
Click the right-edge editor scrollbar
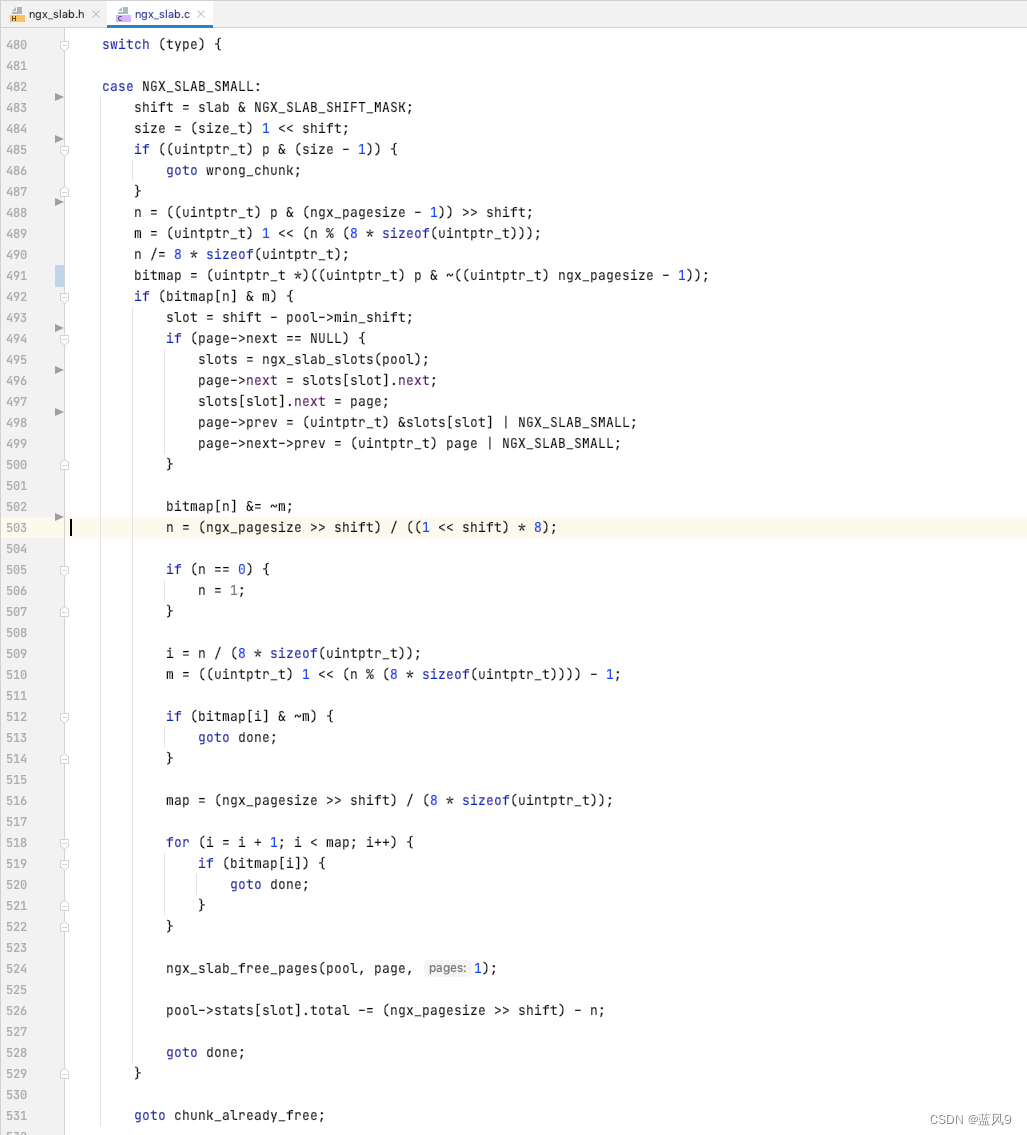[1022, 400]
